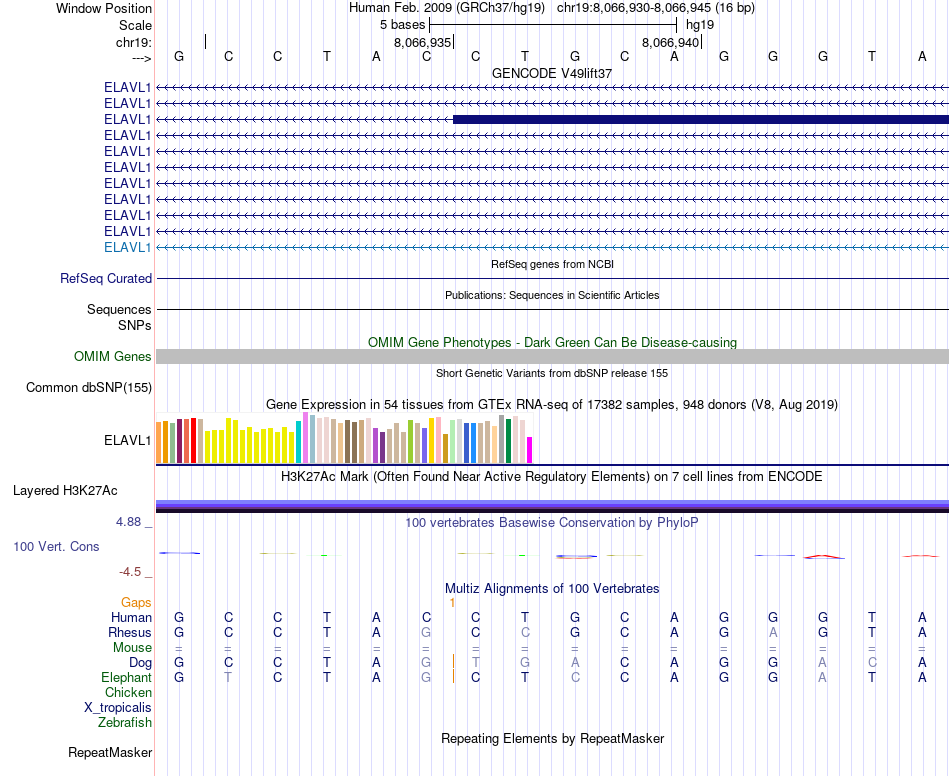Click the Mouse species label
The image size is (950, 776).
pos(132,648)
